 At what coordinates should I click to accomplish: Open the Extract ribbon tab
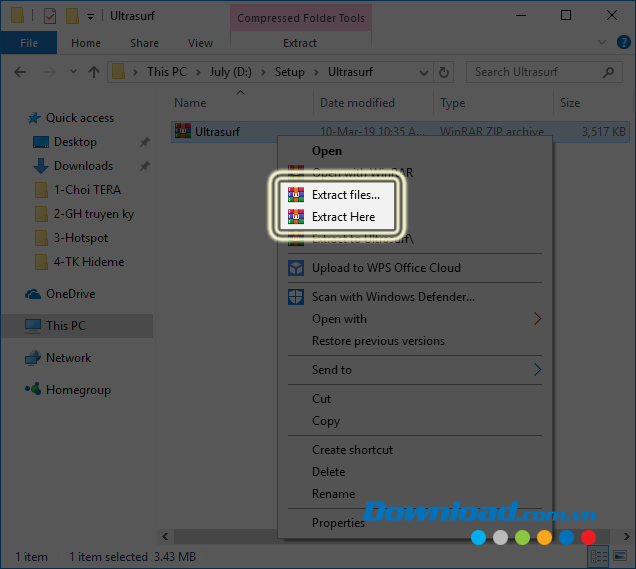300,43
